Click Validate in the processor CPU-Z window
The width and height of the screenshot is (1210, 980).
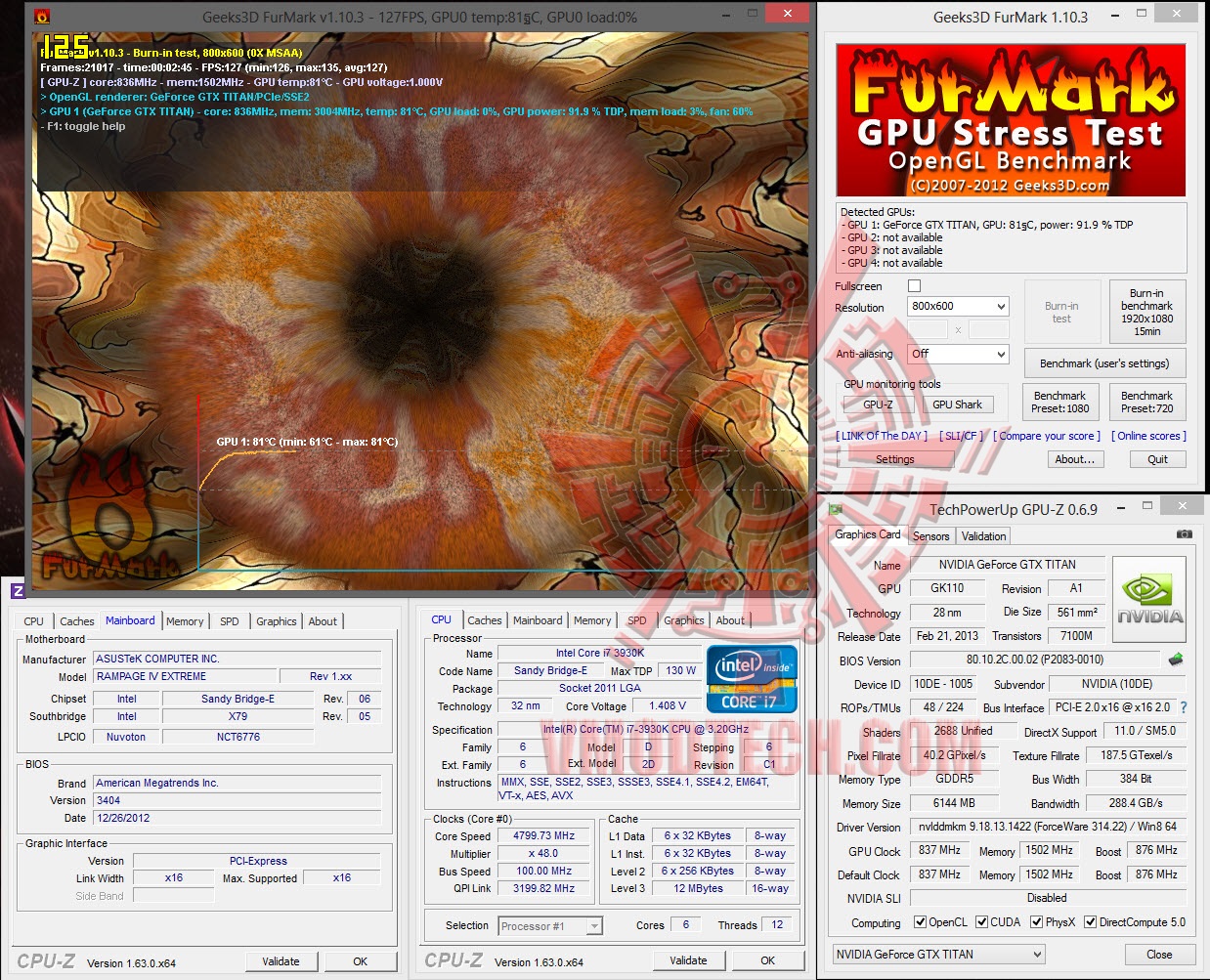point(688,960)
